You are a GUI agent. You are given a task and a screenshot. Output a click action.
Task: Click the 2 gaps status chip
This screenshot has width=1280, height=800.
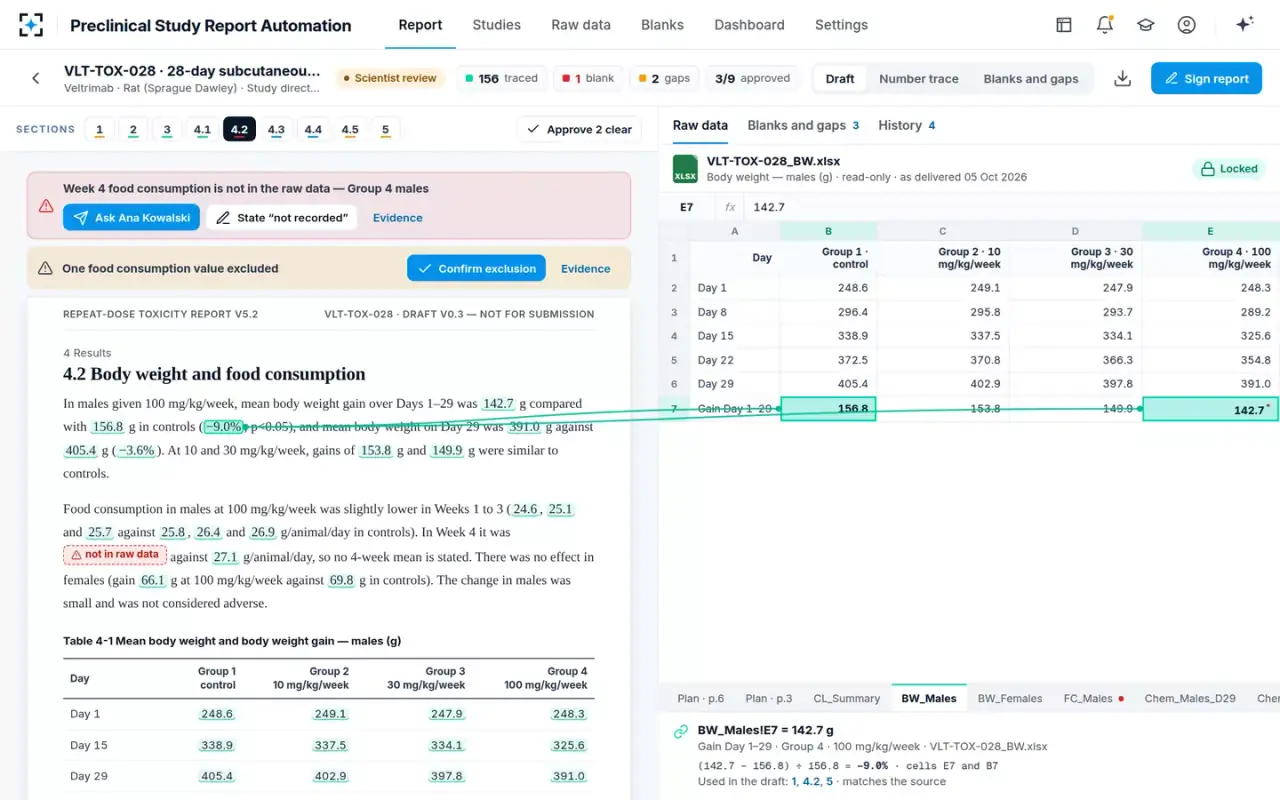pyautogui.click(x=664, y=78)
